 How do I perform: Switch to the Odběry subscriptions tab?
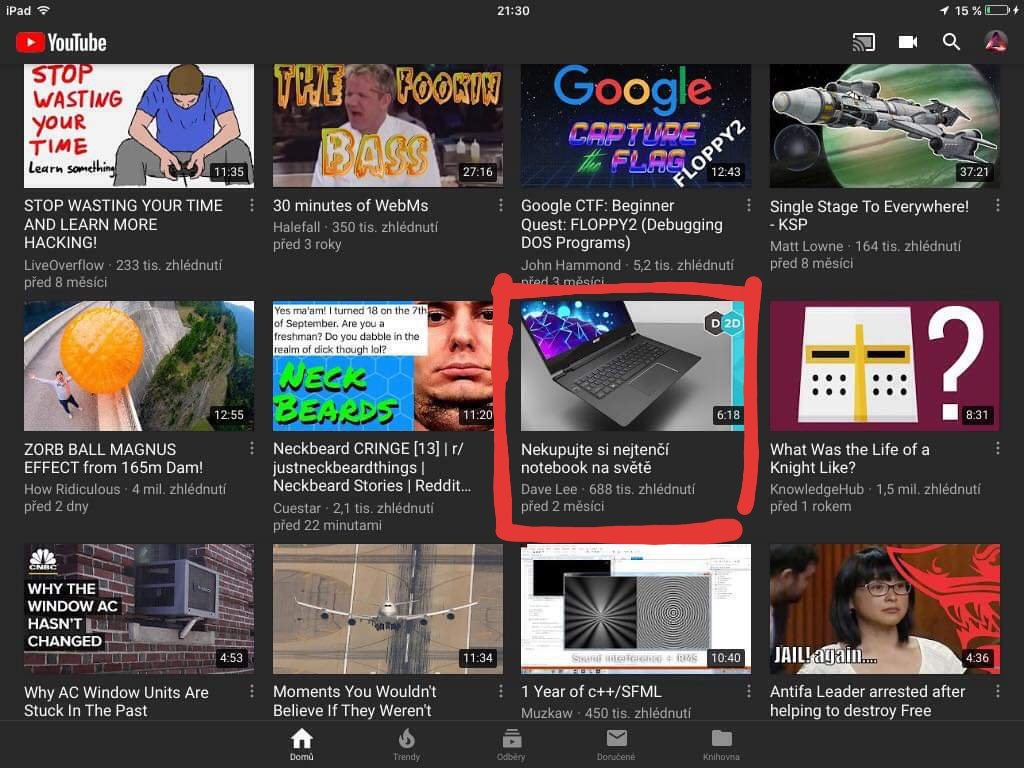click(511, 744)
